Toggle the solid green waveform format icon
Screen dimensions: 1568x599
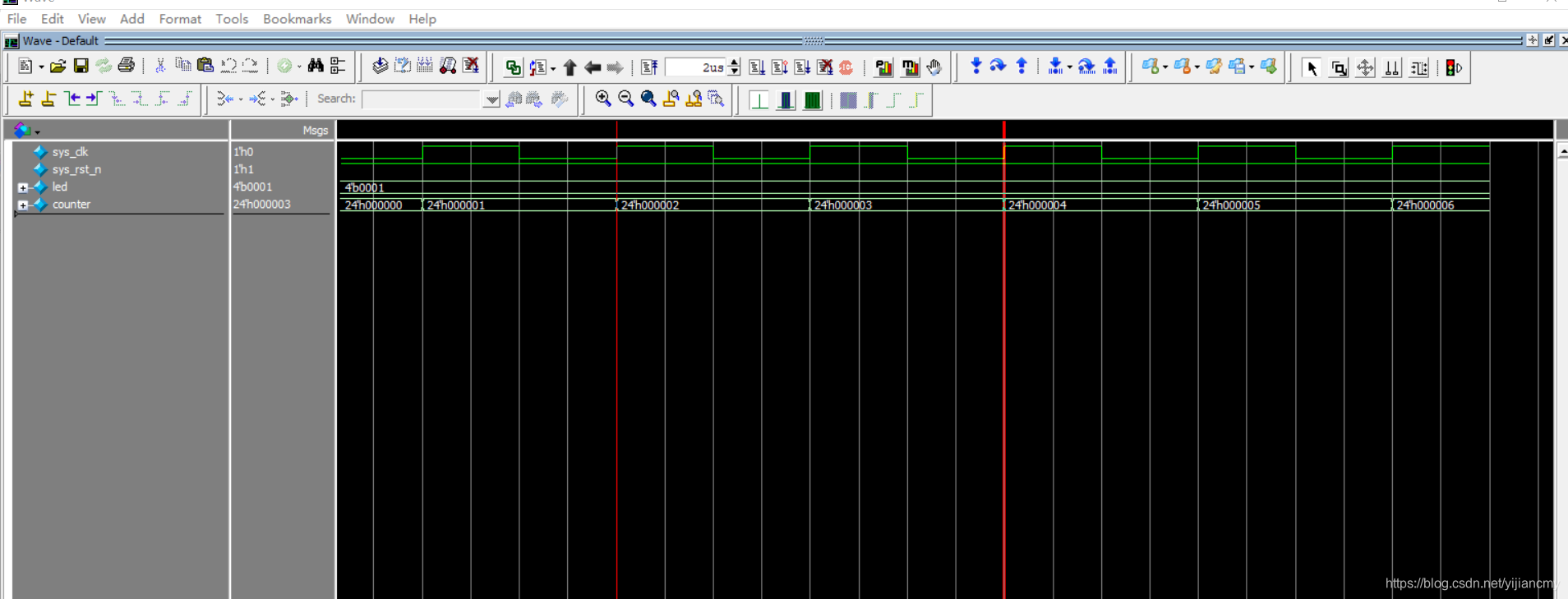click(812, 100)
